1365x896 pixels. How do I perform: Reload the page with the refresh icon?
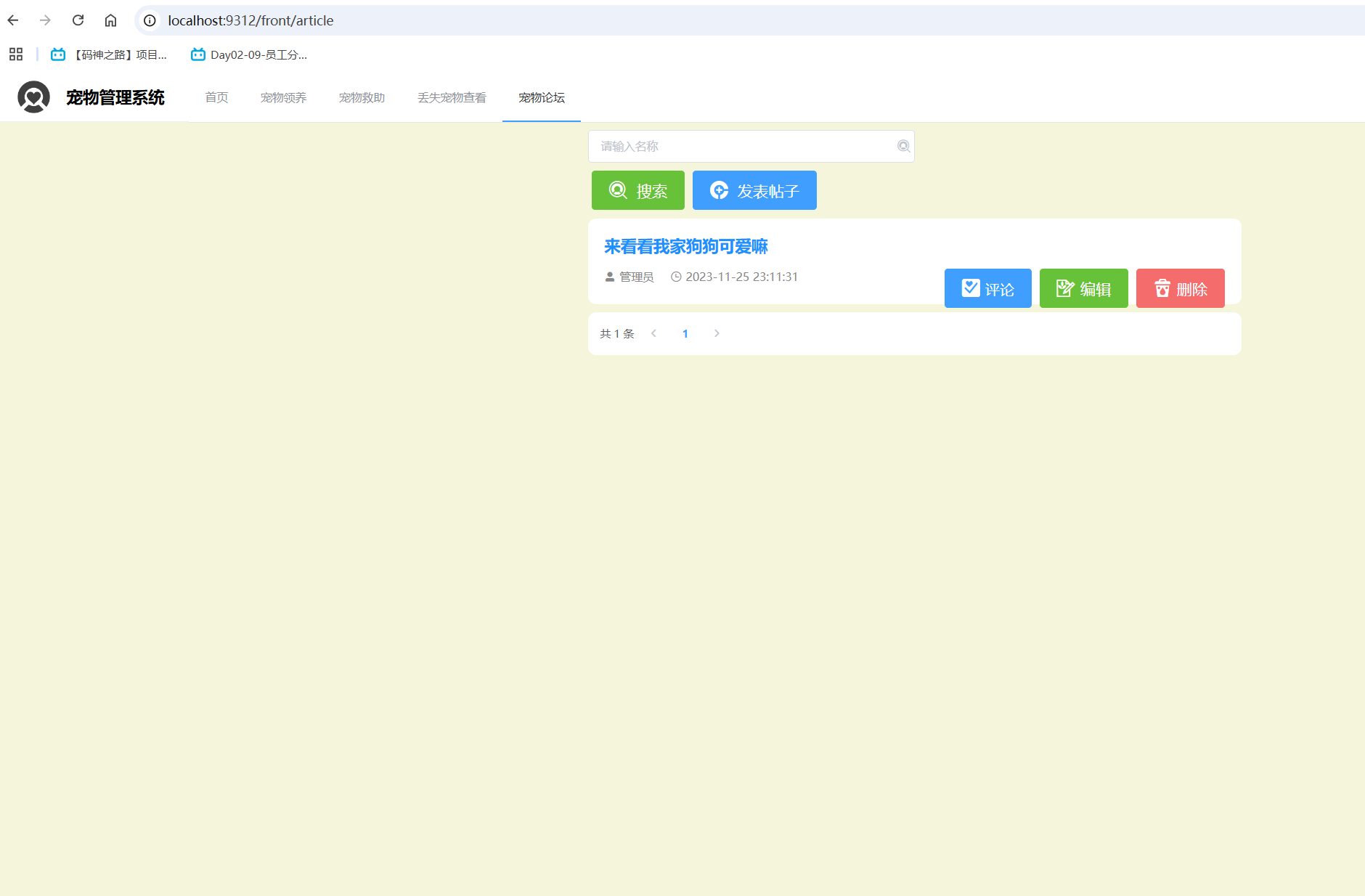pos(78,20)
